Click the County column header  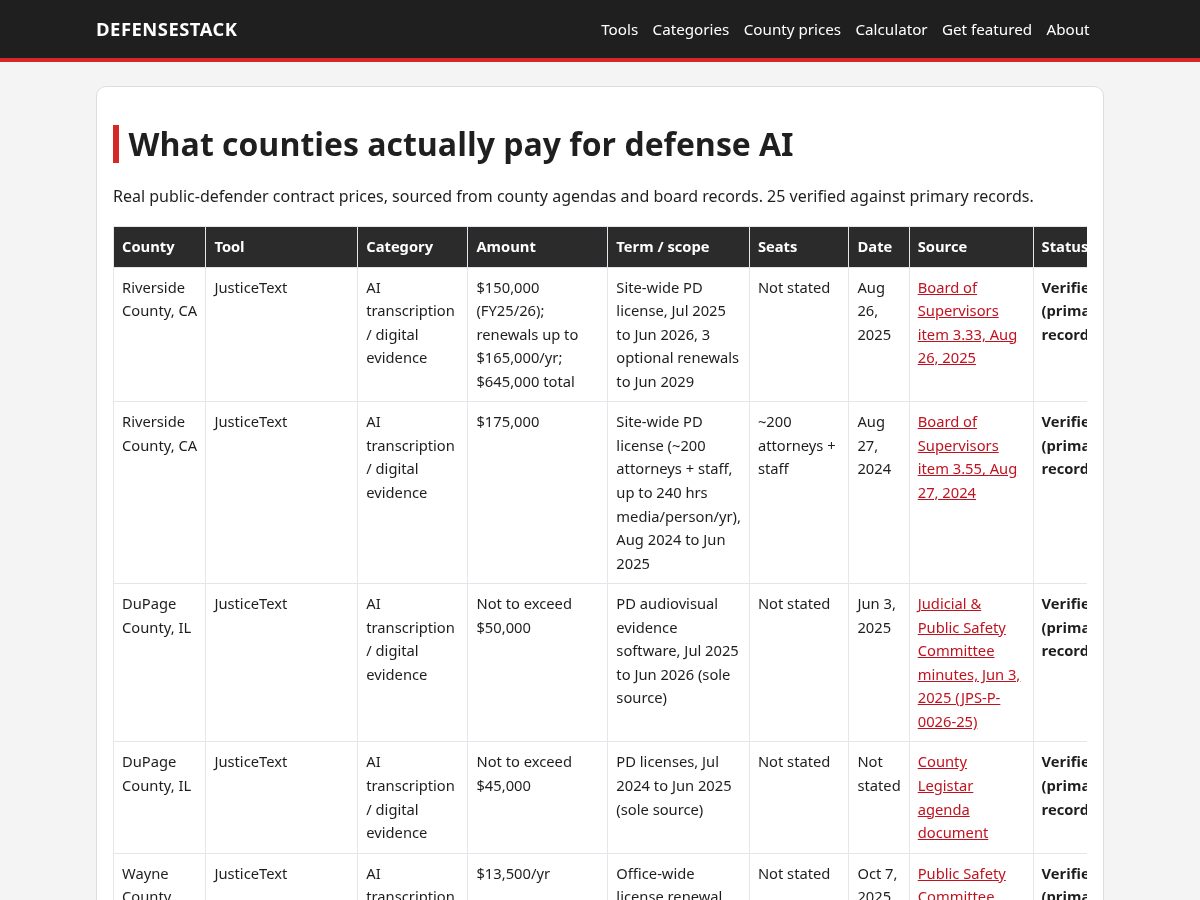click(x=160, y=247)
